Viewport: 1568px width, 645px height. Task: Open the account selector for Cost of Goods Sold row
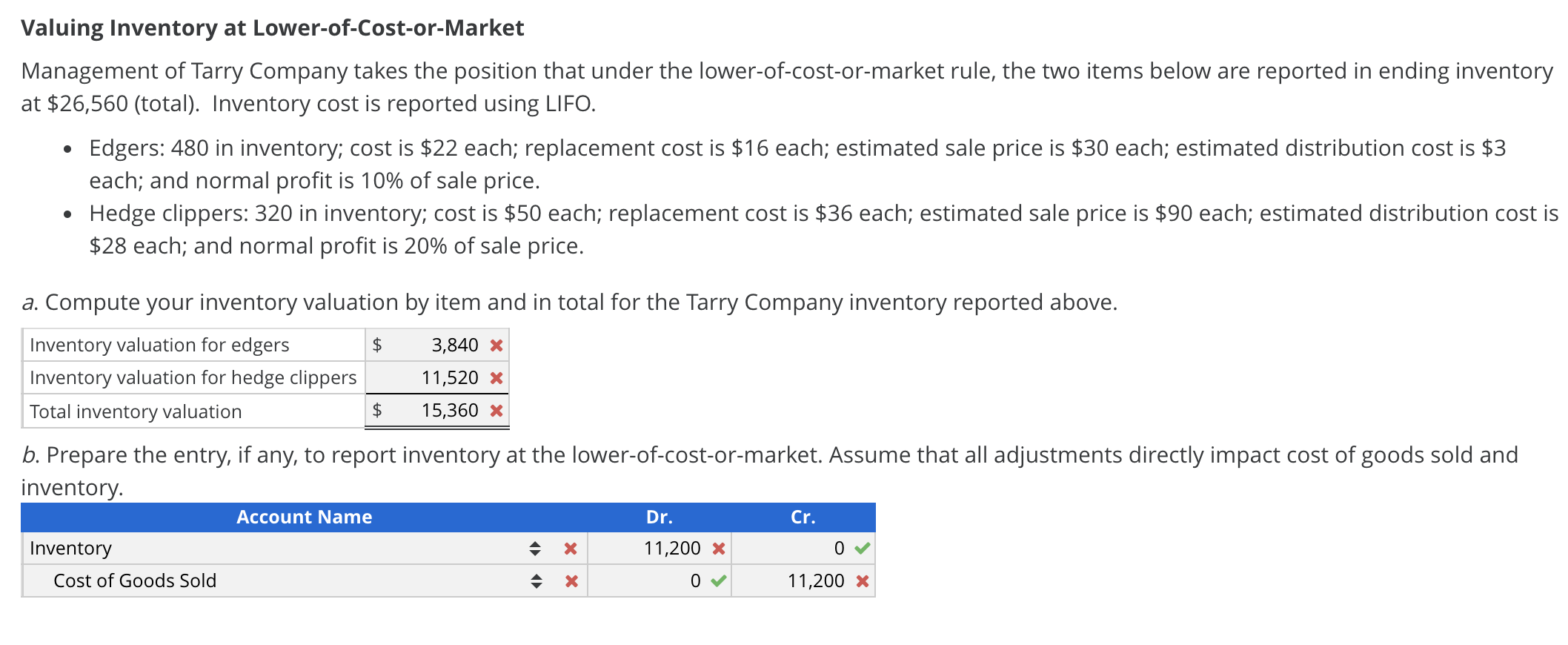pos(535,581)
